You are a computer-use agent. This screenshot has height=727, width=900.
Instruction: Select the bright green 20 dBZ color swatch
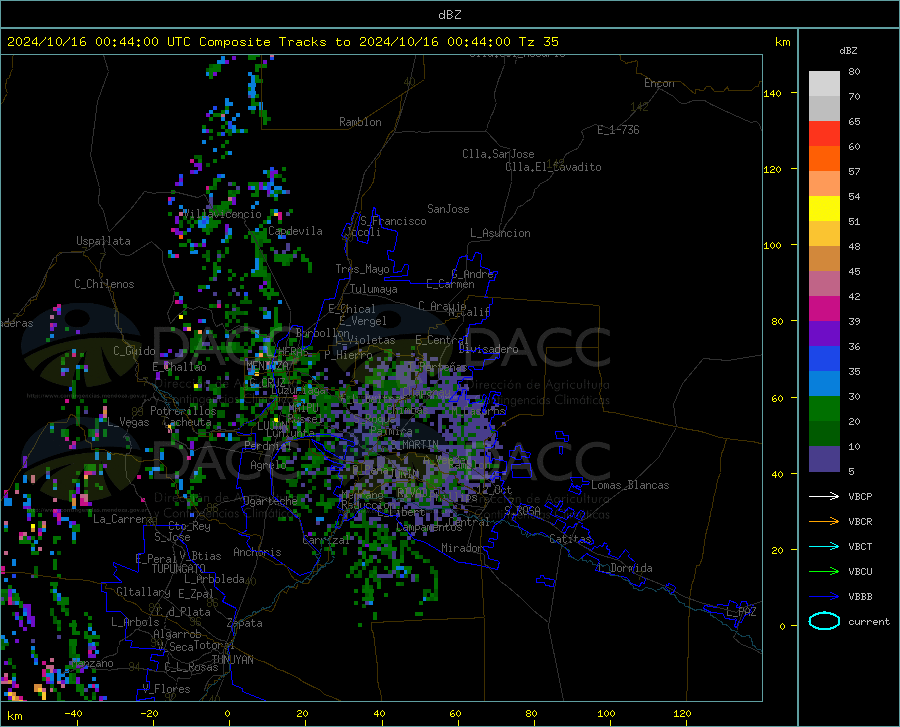coord(824,409)
